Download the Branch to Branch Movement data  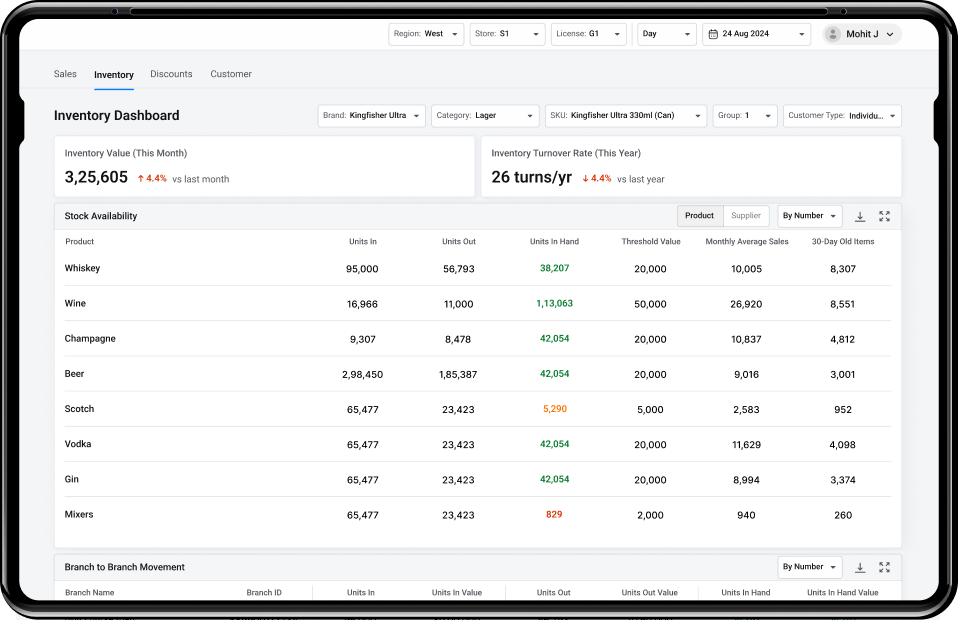[x=860, y=567]
